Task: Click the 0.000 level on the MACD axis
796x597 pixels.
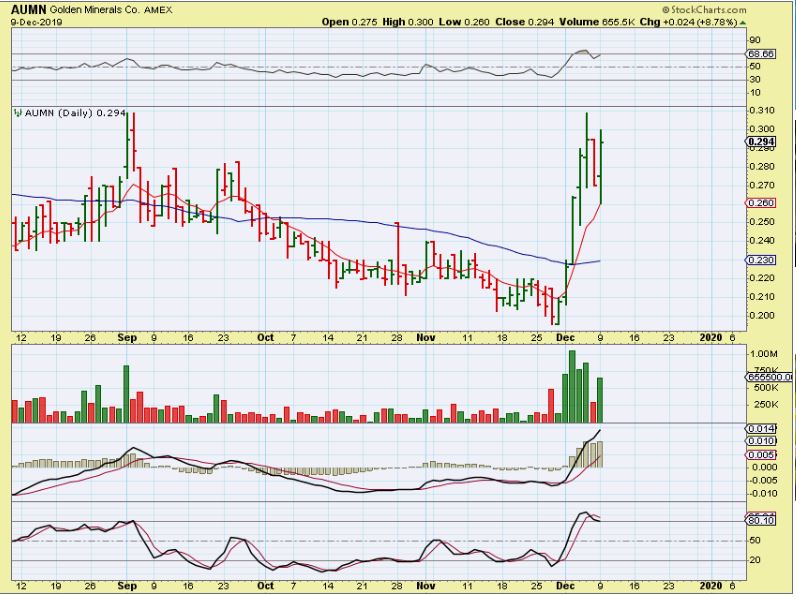Action: click(x=763, y=468)
